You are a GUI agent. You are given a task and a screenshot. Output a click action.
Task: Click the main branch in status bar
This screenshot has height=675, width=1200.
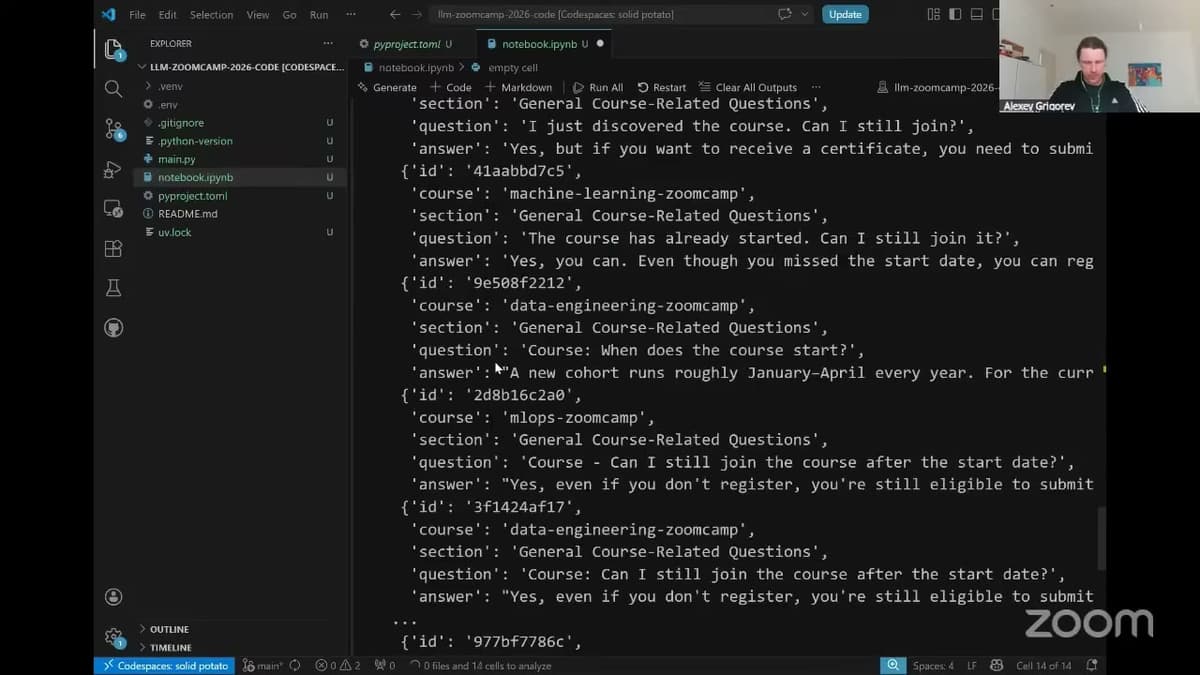tap(264, 665)
